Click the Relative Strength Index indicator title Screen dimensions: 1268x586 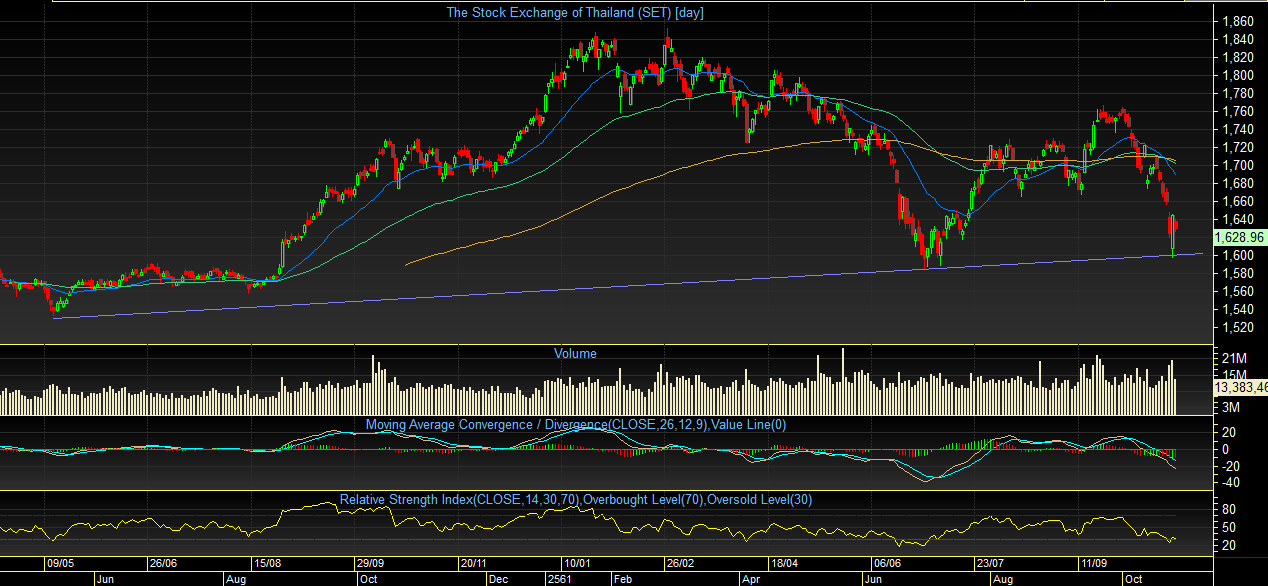pyautogui.click(x=576, y=499)
